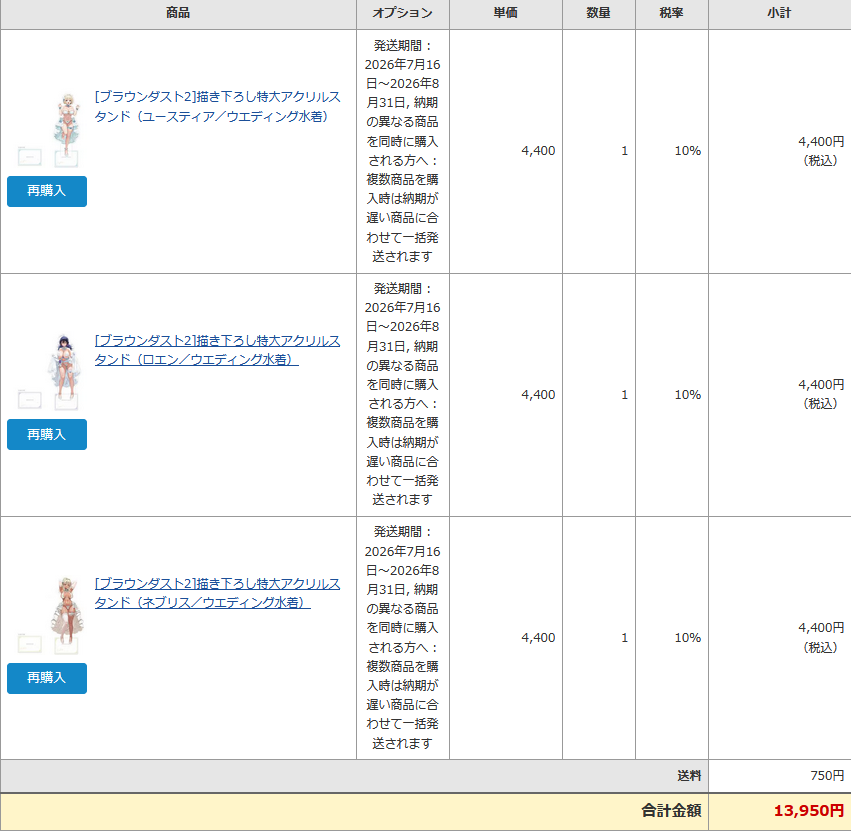Screen dimensions: 851x832
Task: Click the 4,400 unit price in ロエン row
Action: click(x=538, y=395)
